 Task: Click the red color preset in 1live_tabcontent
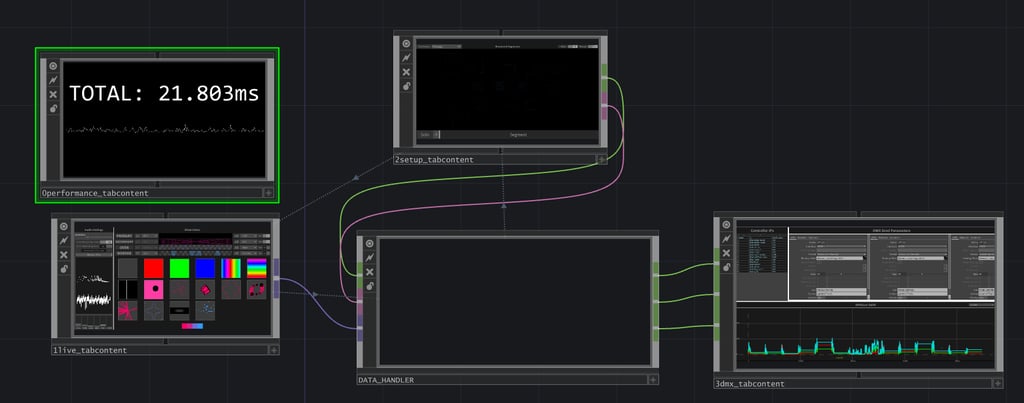pos(153,268)
